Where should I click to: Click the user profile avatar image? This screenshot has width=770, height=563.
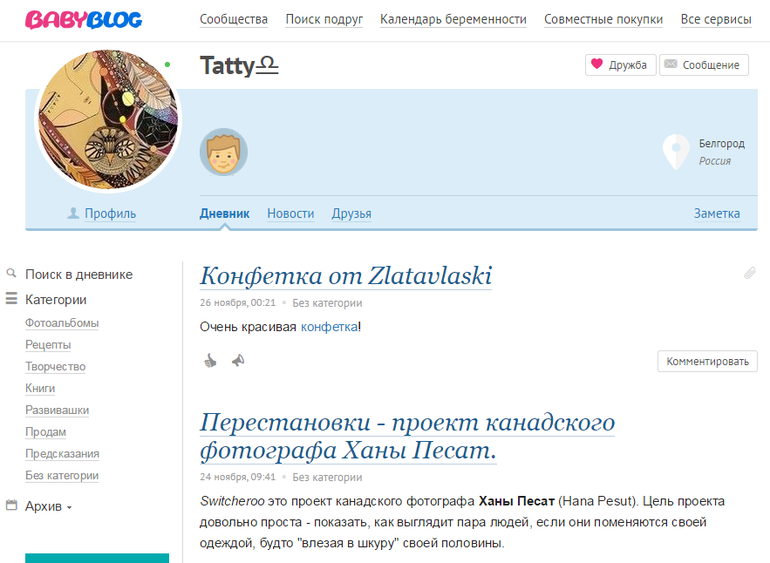click(108, 119)
